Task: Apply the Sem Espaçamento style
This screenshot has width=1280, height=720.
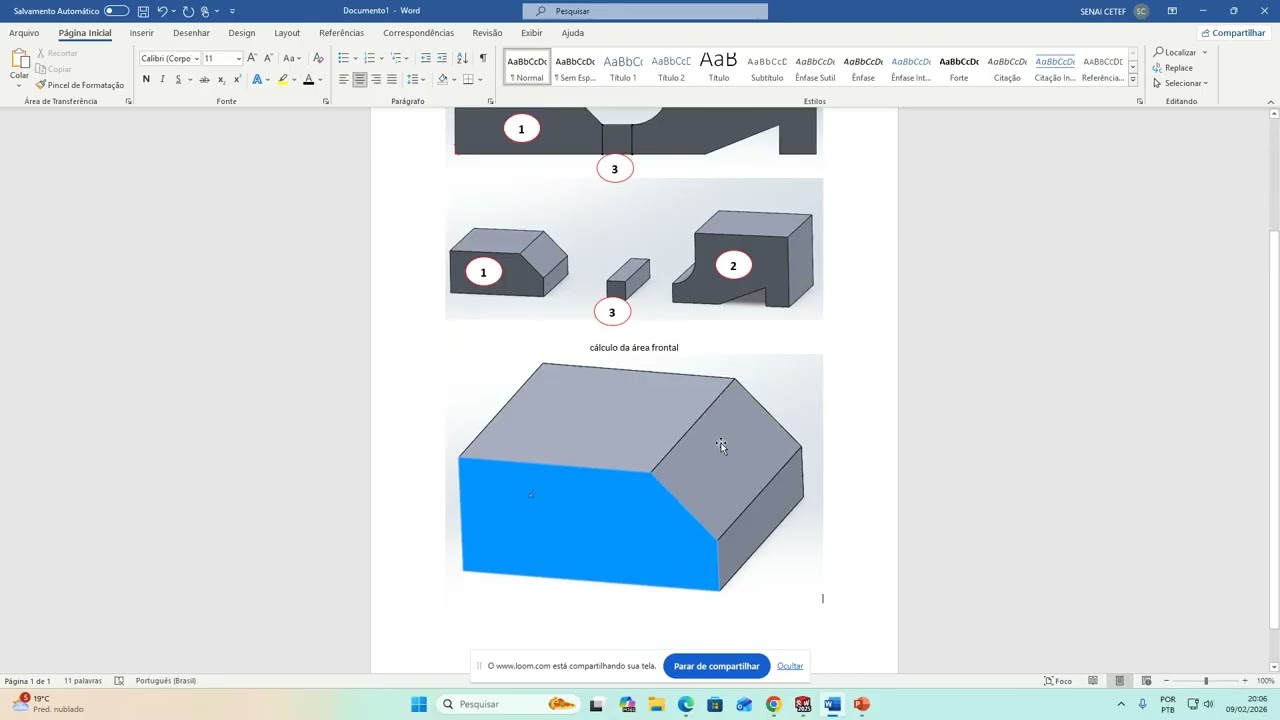Action: 575,67
